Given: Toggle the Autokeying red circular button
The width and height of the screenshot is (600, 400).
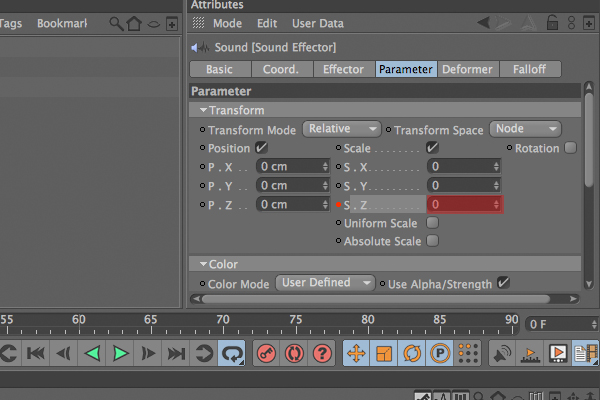Looking at the screenshot, I should [294, 353].
